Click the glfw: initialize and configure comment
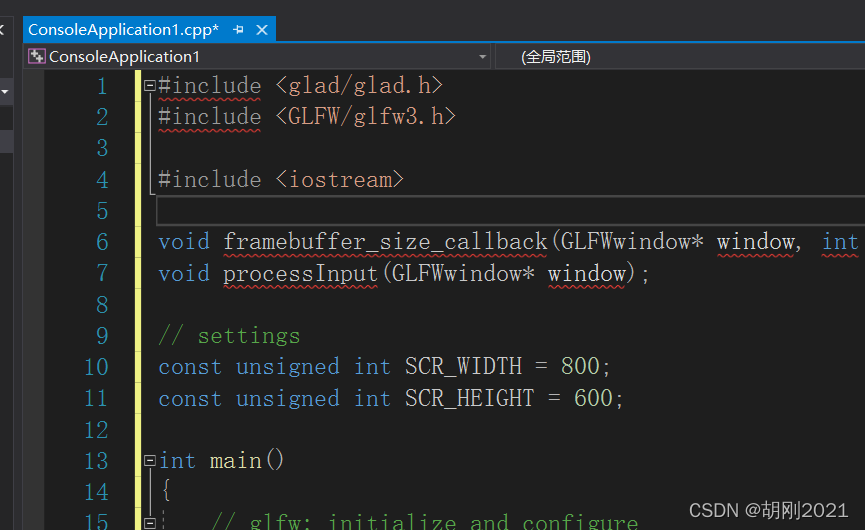Image resolution: width=865 pixels, height=530 pixels. [425, 521]
